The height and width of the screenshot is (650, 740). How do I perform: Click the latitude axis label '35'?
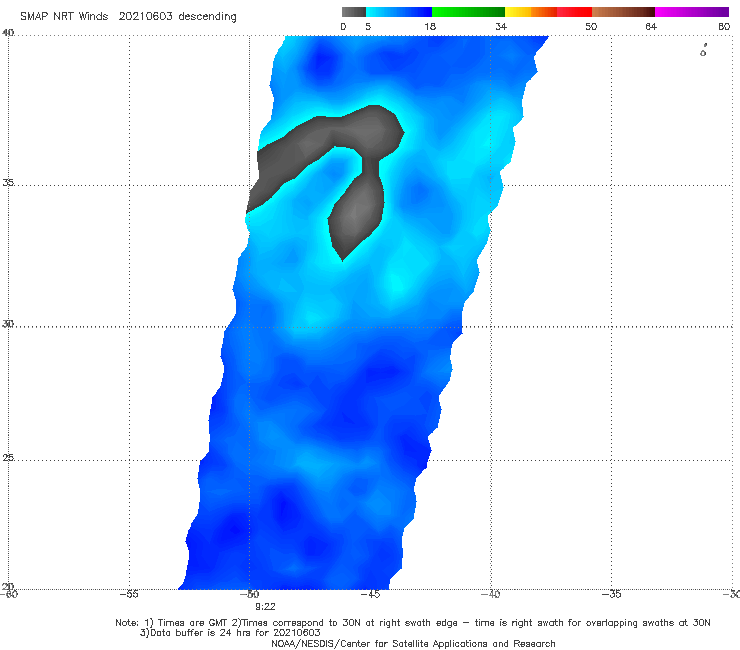8,182
